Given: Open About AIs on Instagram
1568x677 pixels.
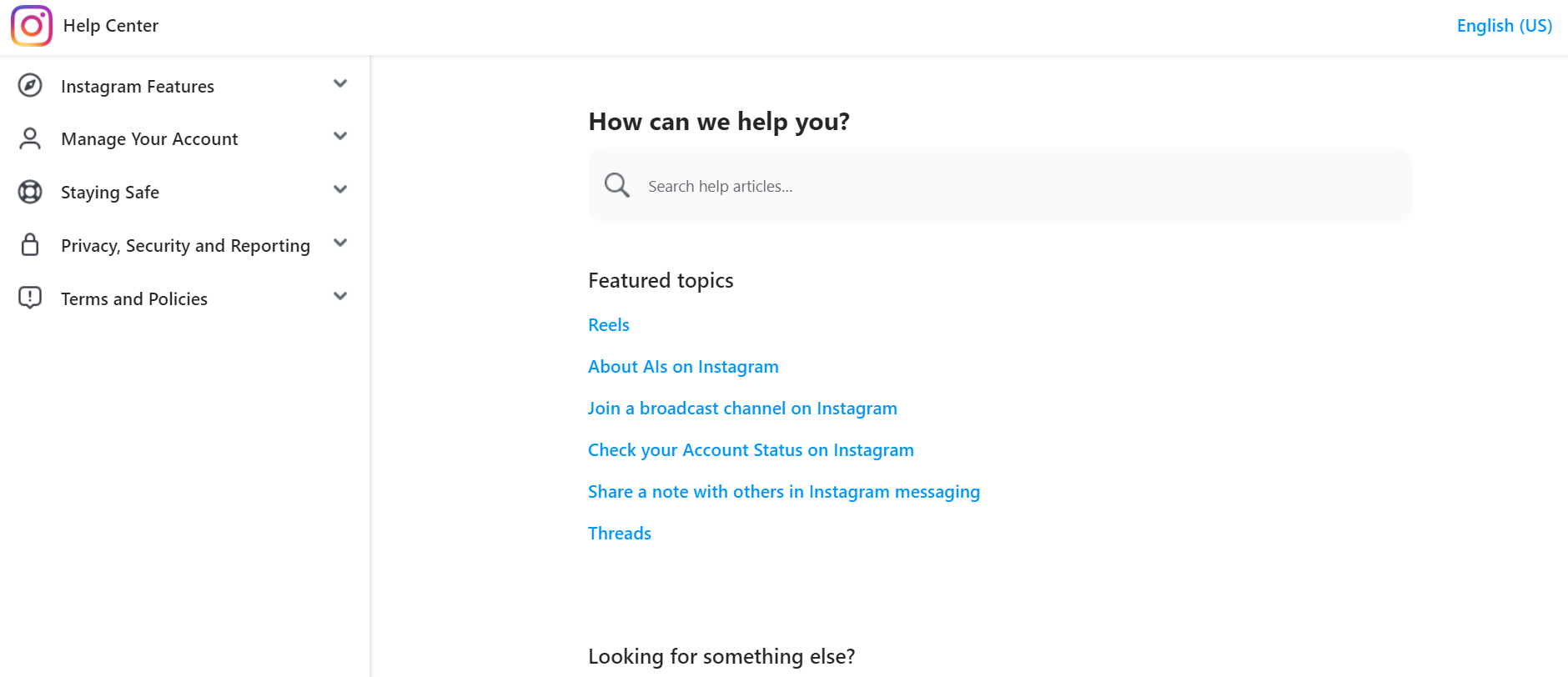Looking at the screenshot, I should [683, 367].
